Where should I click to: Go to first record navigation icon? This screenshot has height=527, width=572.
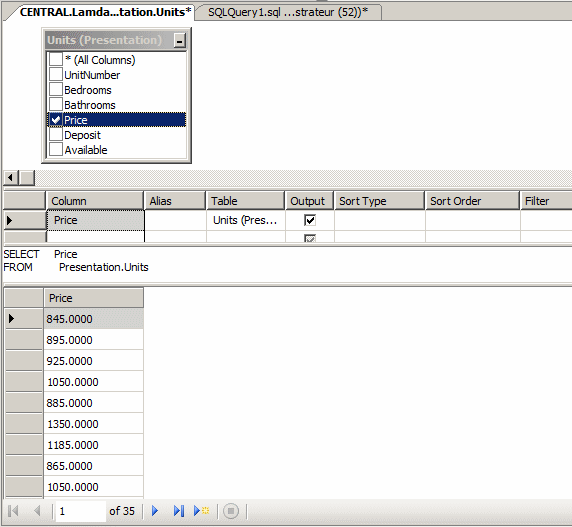13,511
